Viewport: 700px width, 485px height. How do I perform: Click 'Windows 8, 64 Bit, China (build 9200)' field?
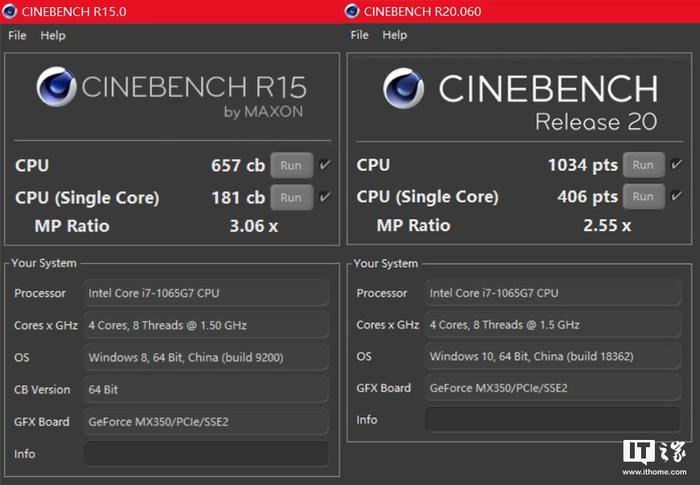(206, 357)
